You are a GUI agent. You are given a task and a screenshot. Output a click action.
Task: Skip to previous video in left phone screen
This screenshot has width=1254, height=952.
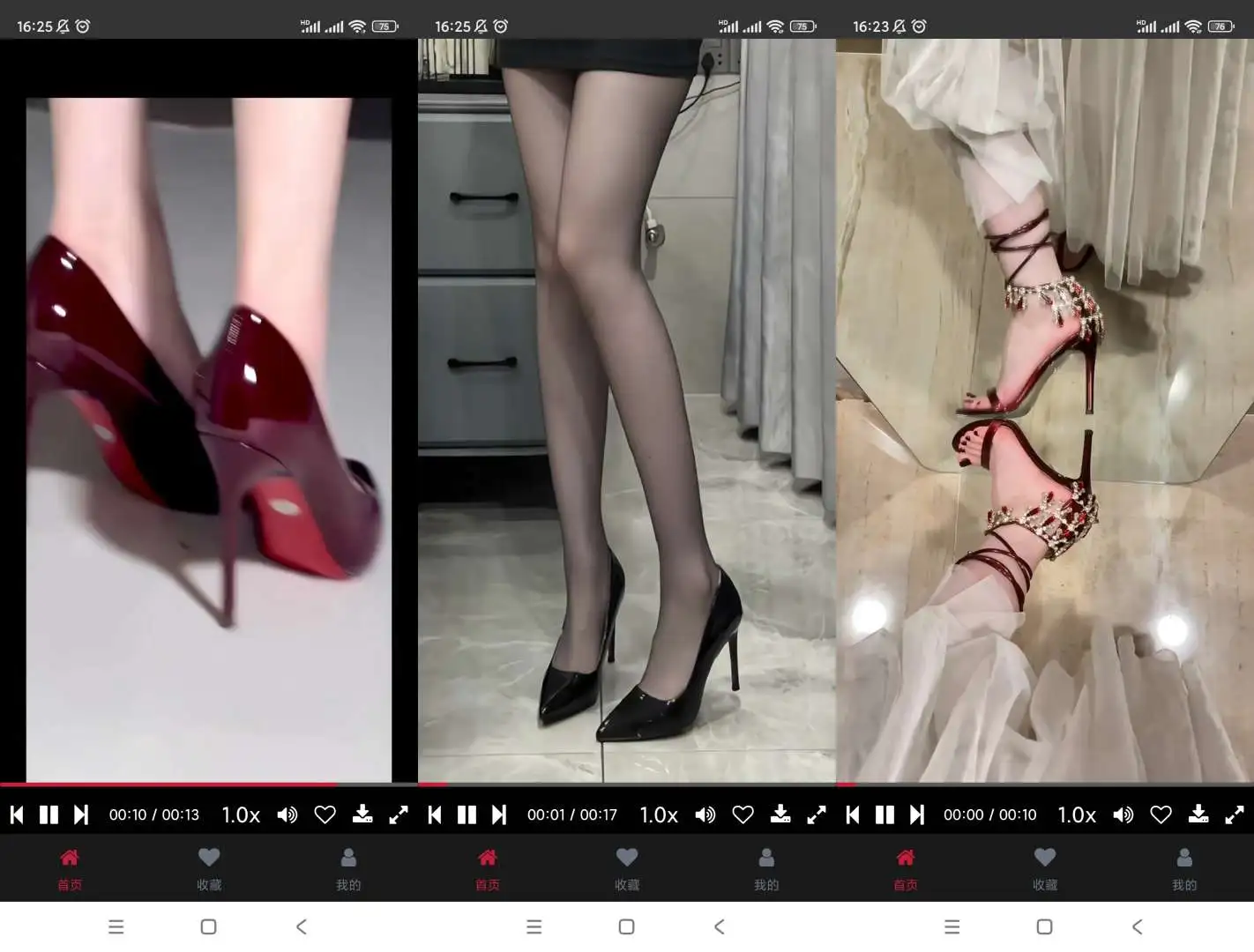[x=17, y=814]
